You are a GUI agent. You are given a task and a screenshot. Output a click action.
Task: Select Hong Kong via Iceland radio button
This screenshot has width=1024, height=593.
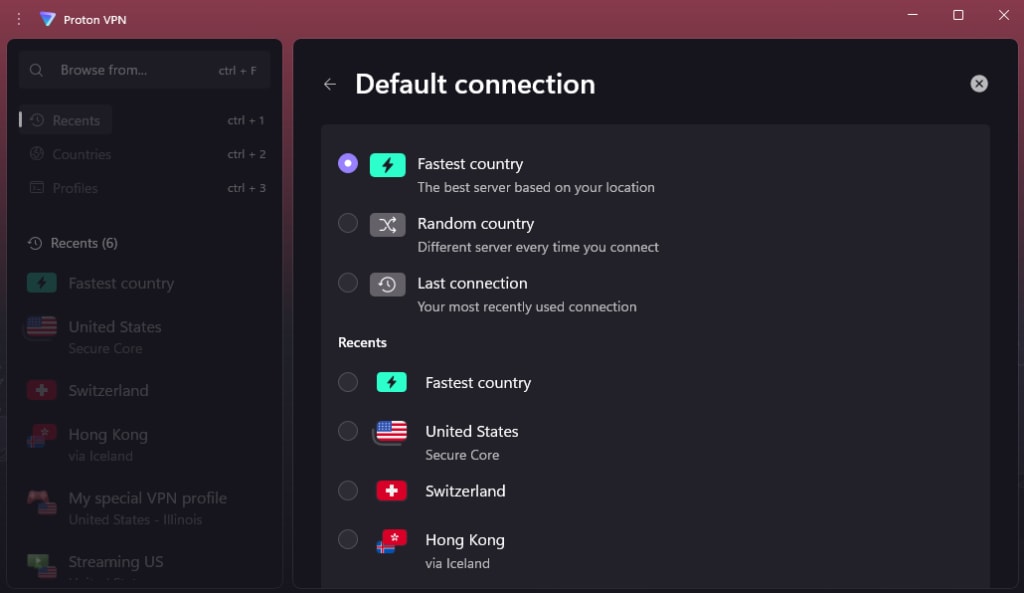[348, 539]
